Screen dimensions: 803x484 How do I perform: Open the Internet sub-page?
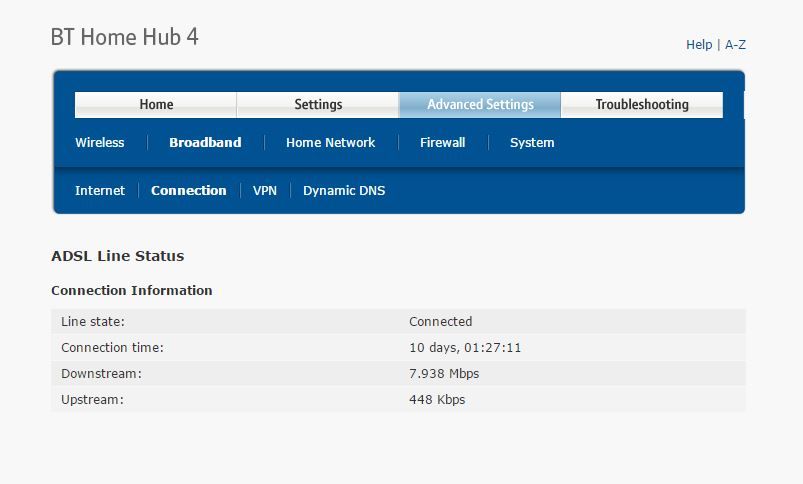[100, 191]
